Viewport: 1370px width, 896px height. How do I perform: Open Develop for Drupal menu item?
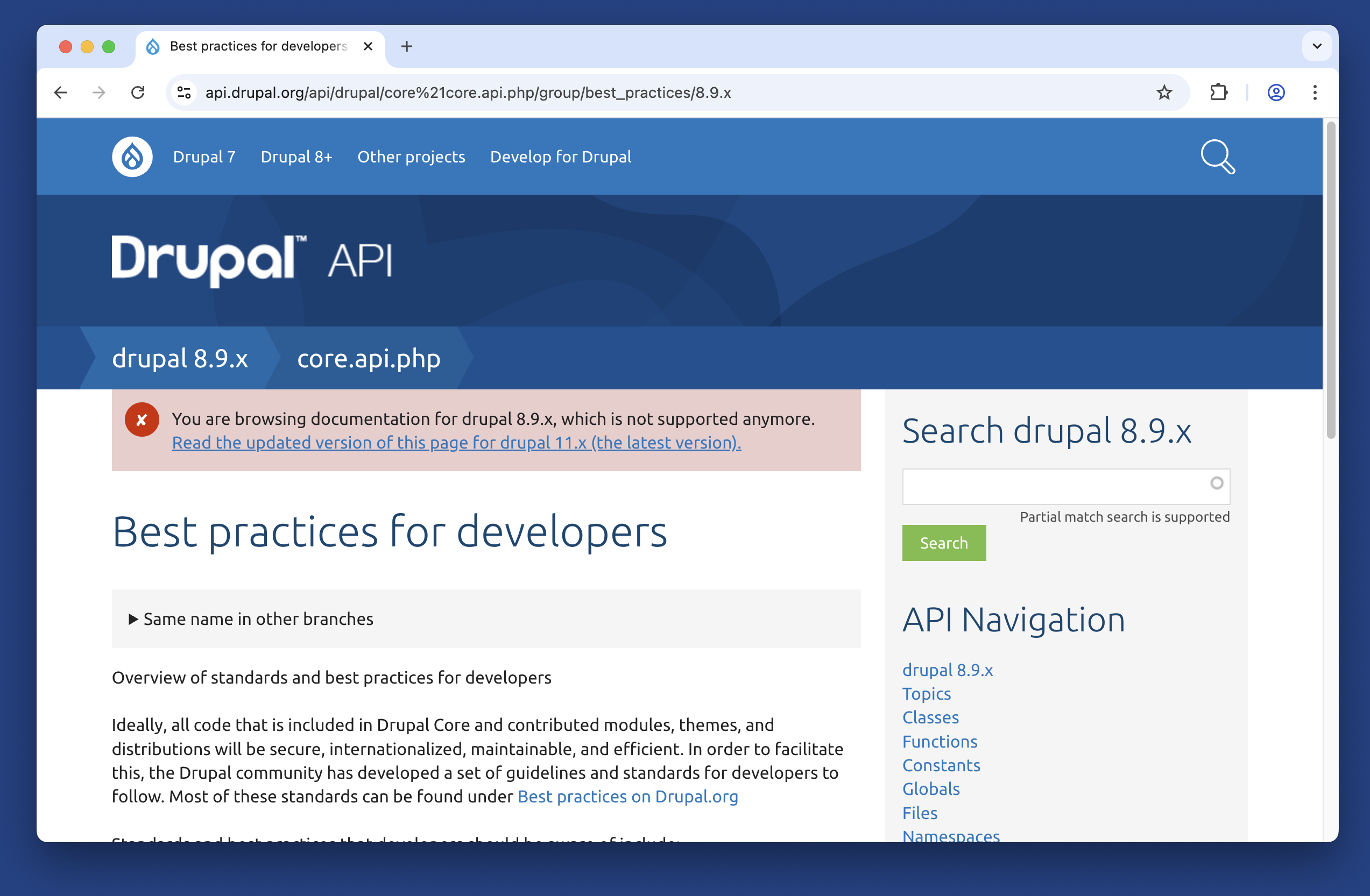561,157
